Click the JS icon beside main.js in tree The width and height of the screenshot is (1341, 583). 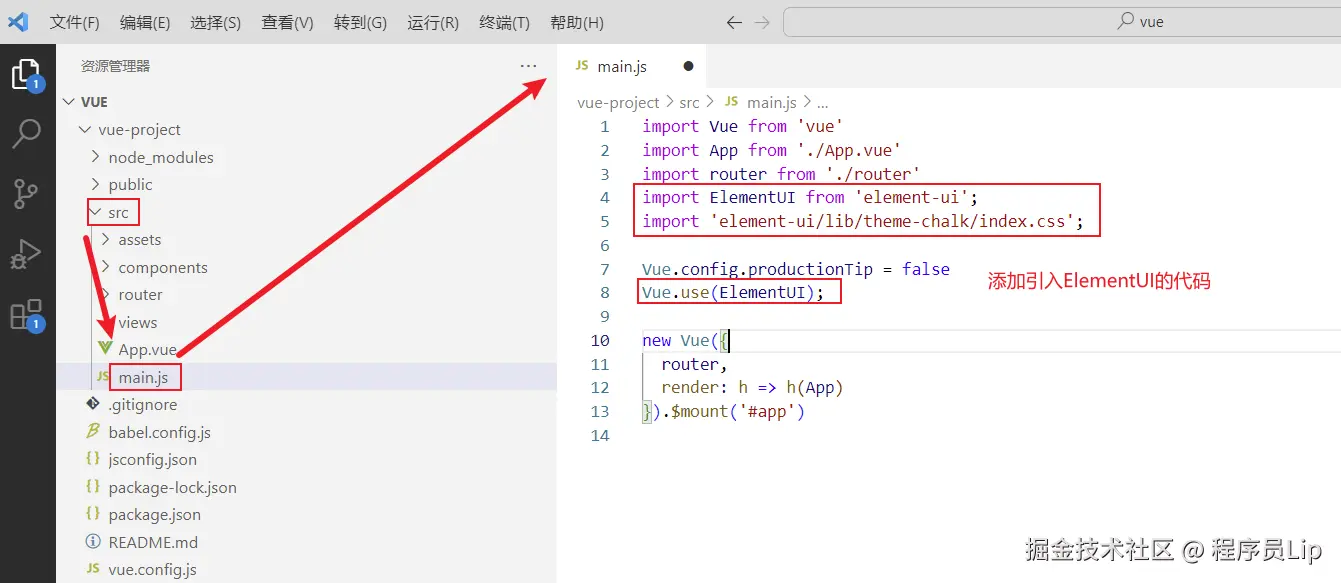point(102,377)
